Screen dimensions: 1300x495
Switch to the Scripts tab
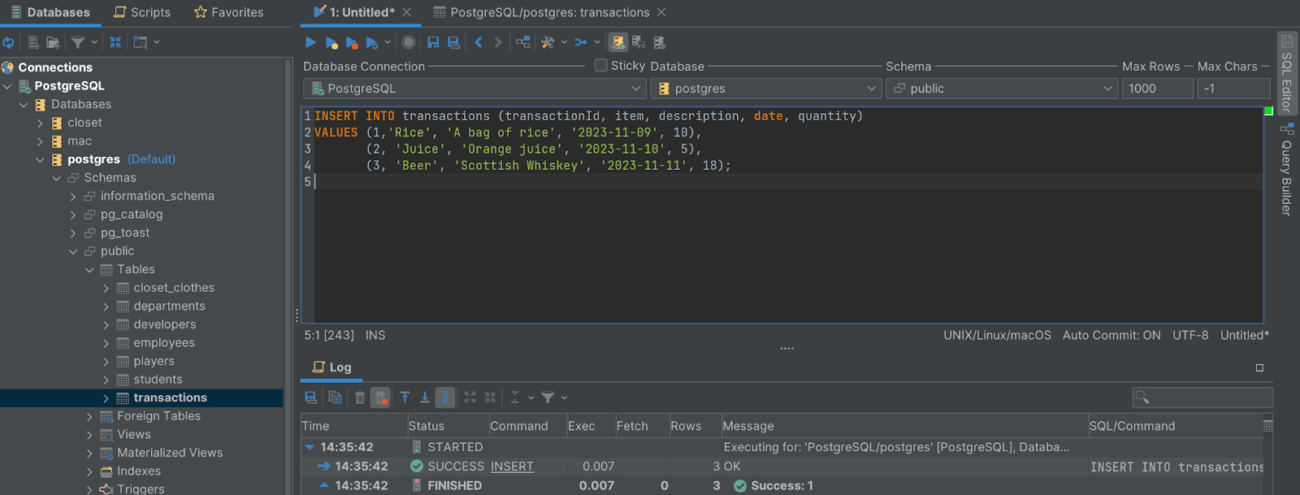coord(141,12)
